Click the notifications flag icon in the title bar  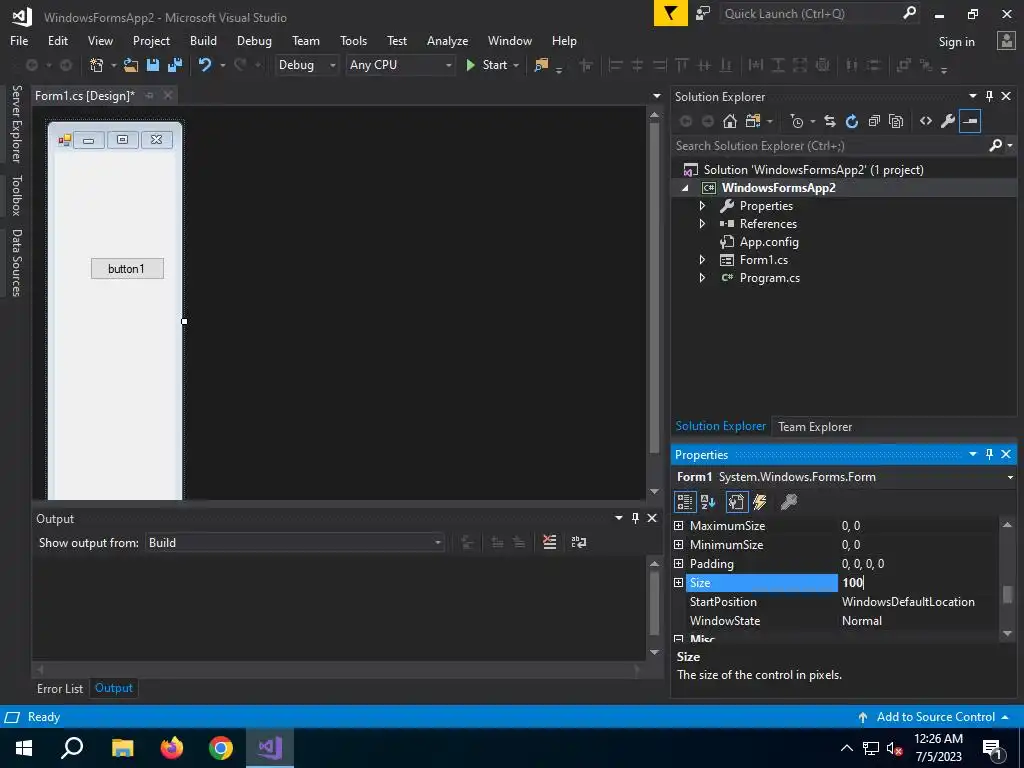point(671,14)
